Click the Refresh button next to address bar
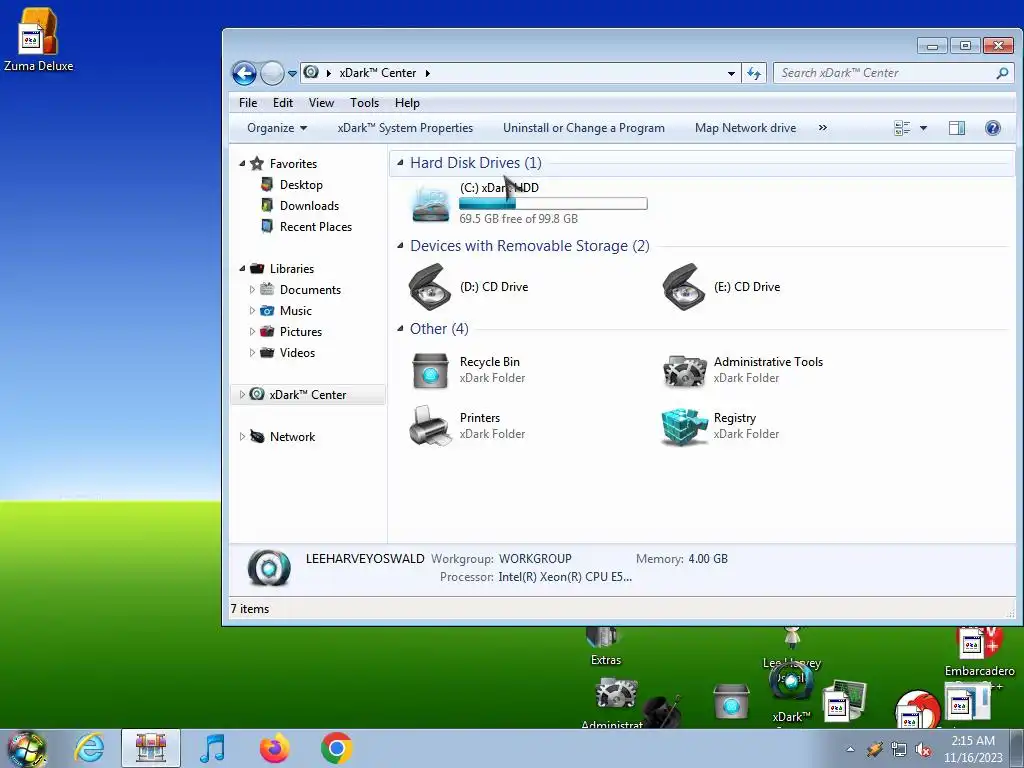Image resolution: width=1024 pixels, height=768 pixels. (x=754, y=74)
